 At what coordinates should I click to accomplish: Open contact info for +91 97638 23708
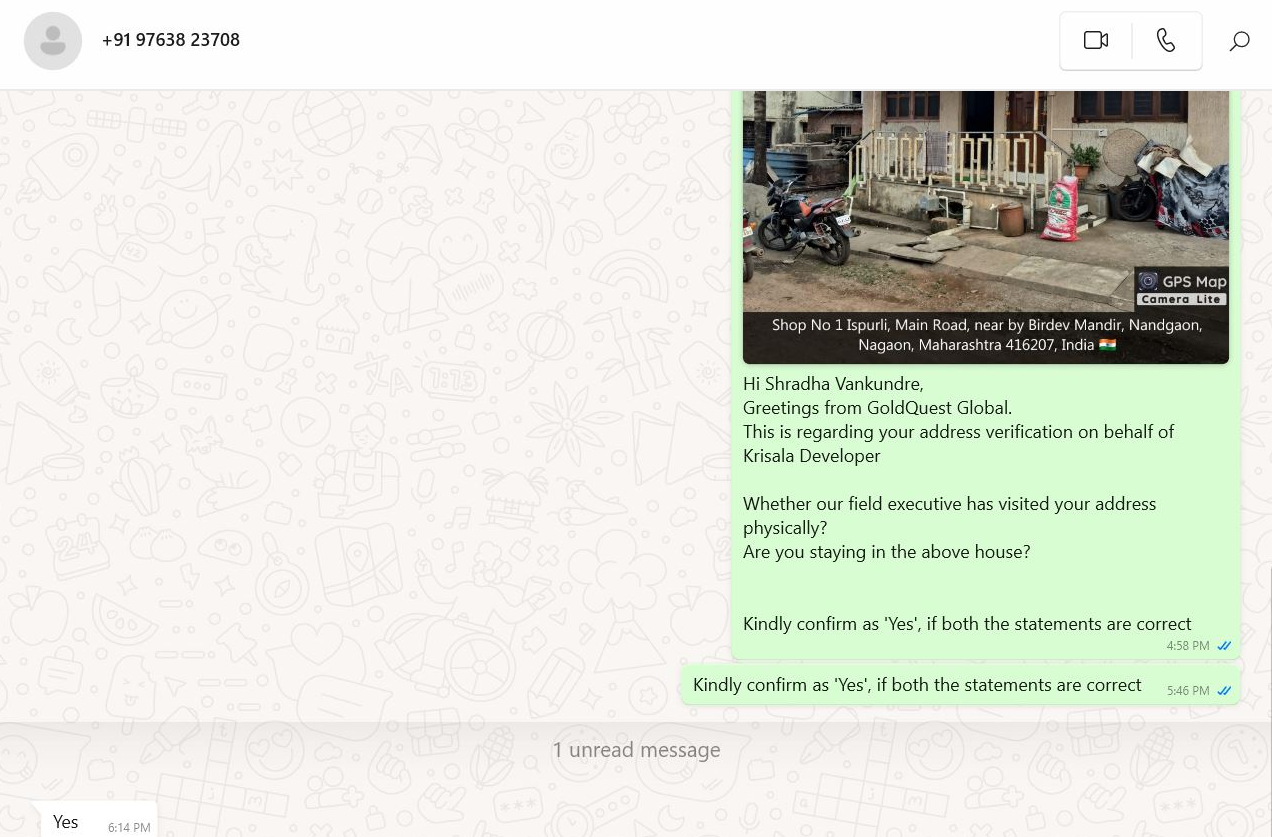pyautogui.click(x=171, y=40)
